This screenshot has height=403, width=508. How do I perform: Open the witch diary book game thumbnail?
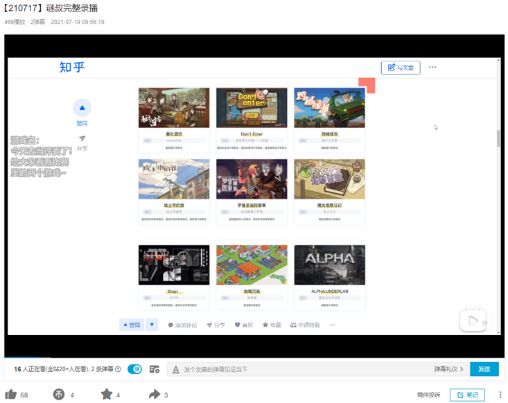click(329, 179)
